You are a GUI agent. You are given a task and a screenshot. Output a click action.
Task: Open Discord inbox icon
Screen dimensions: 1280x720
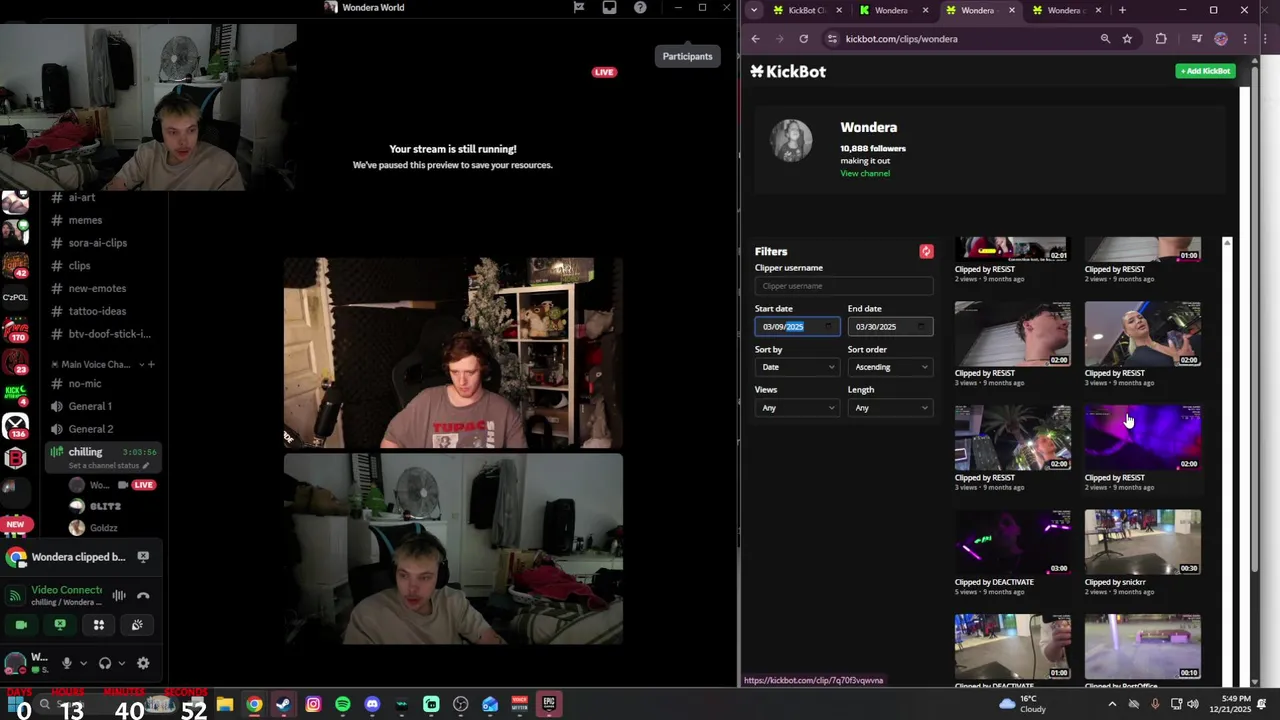coord(609,7)
